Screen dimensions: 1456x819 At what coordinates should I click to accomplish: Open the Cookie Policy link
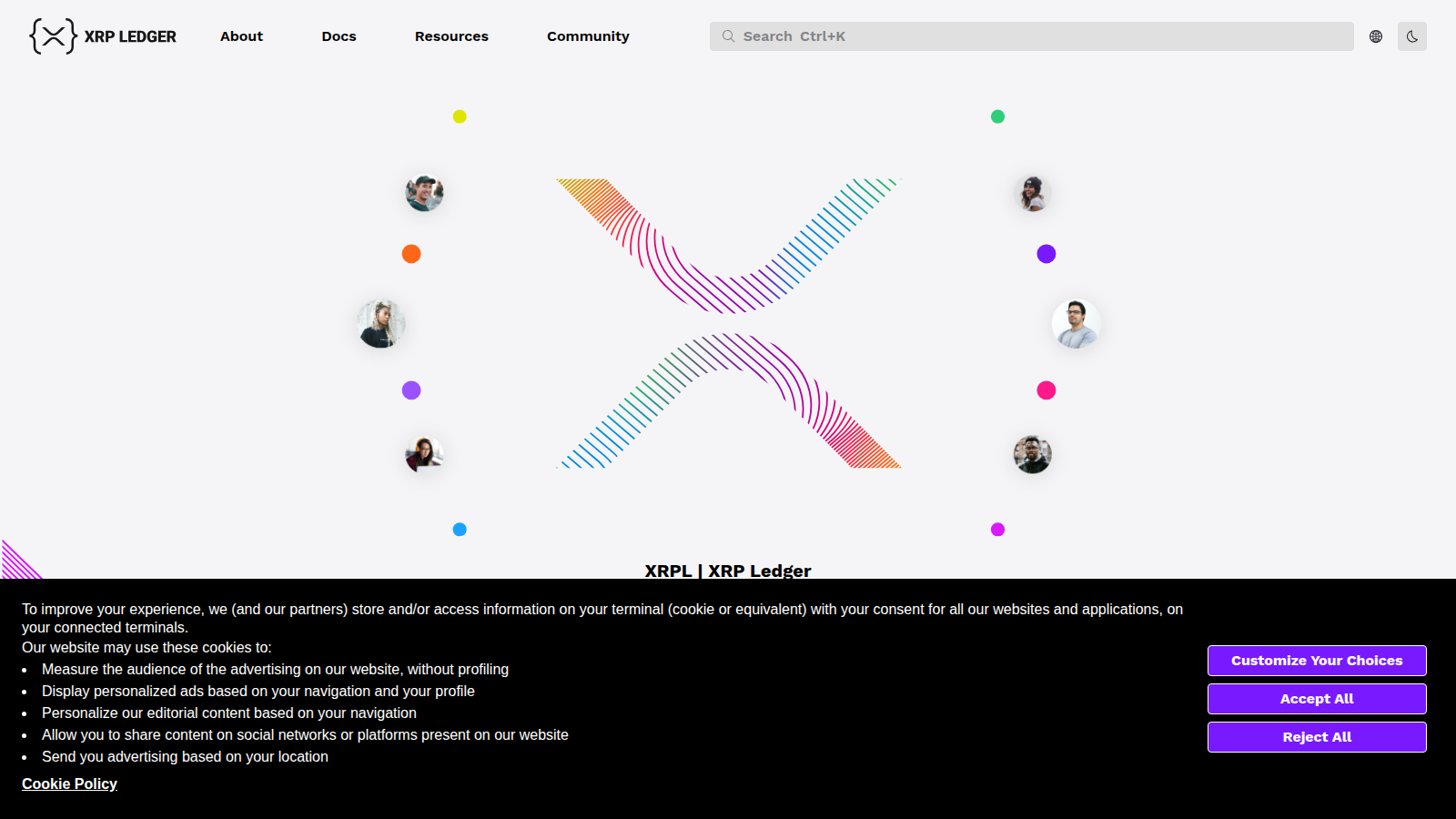[x=69, y=784]
